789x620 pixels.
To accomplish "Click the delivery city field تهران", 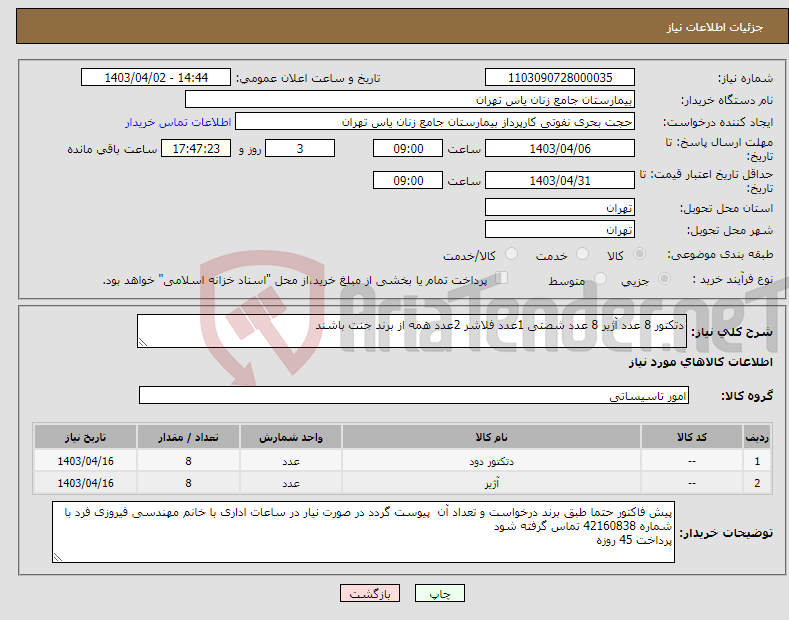I will pyautogui.click(x=560, y=229).
